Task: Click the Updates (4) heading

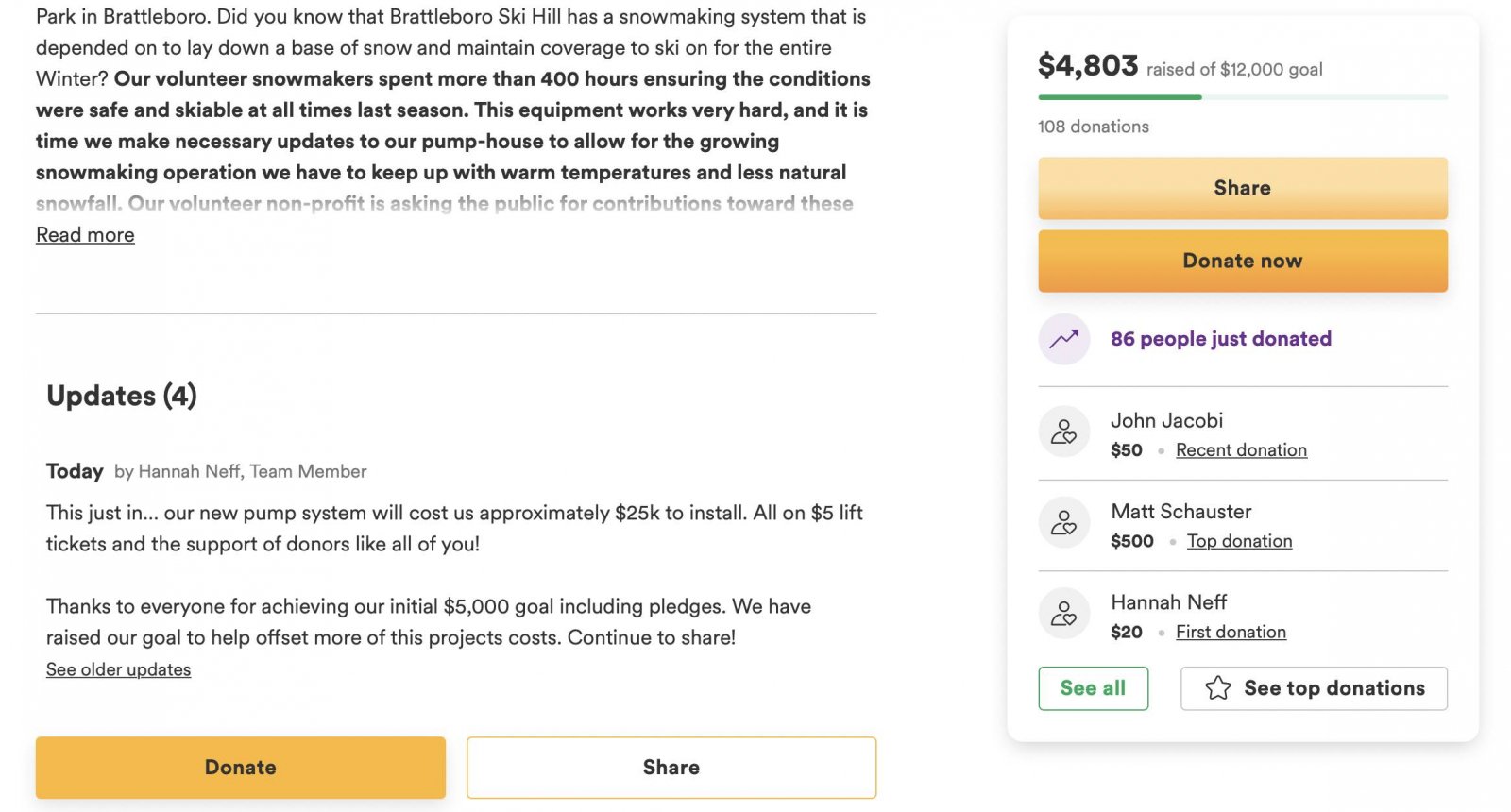Action: click(x=122, y=396)
